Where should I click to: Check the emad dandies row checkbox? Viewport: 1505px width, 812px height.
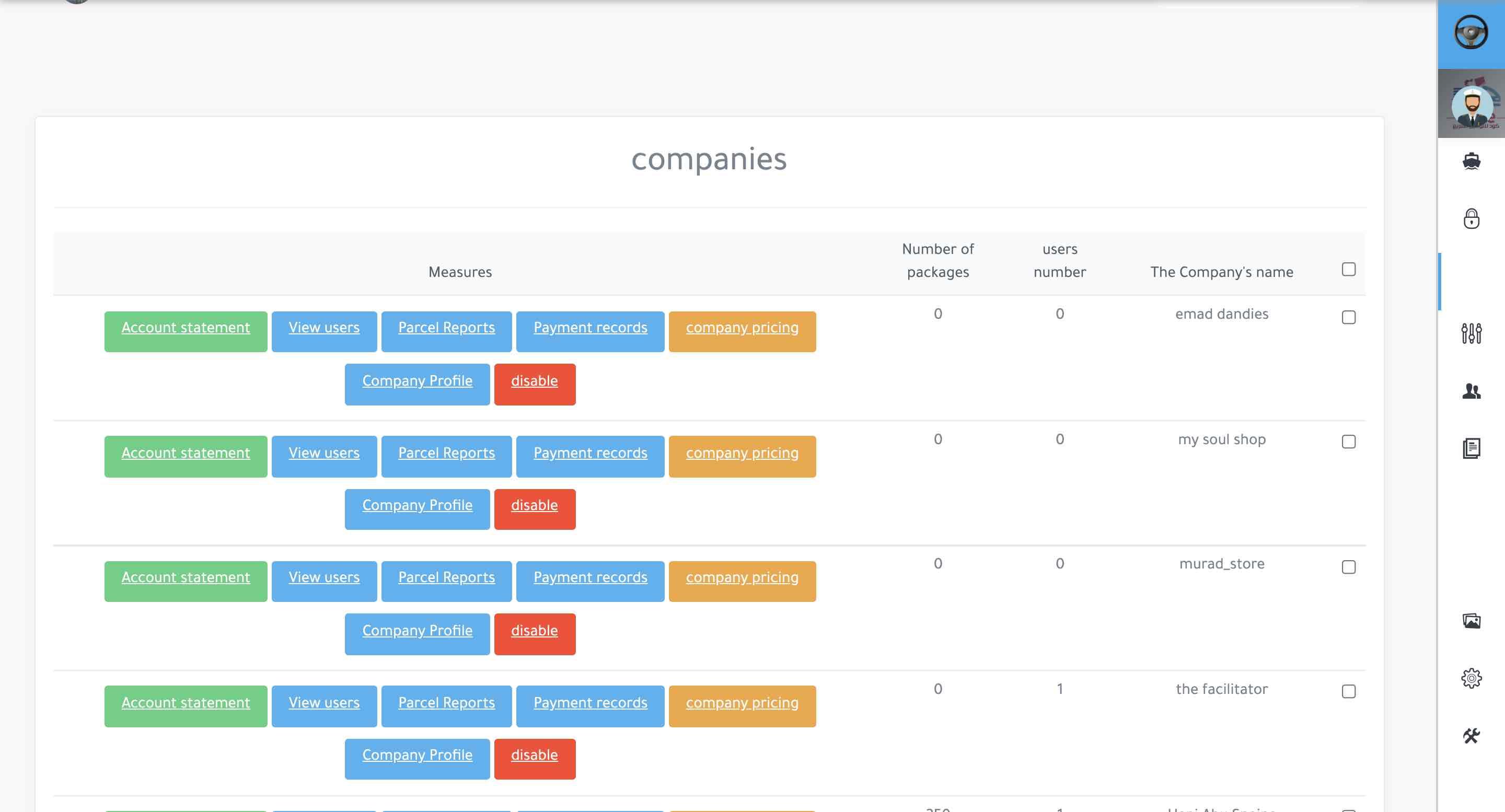coord(1348,317)
